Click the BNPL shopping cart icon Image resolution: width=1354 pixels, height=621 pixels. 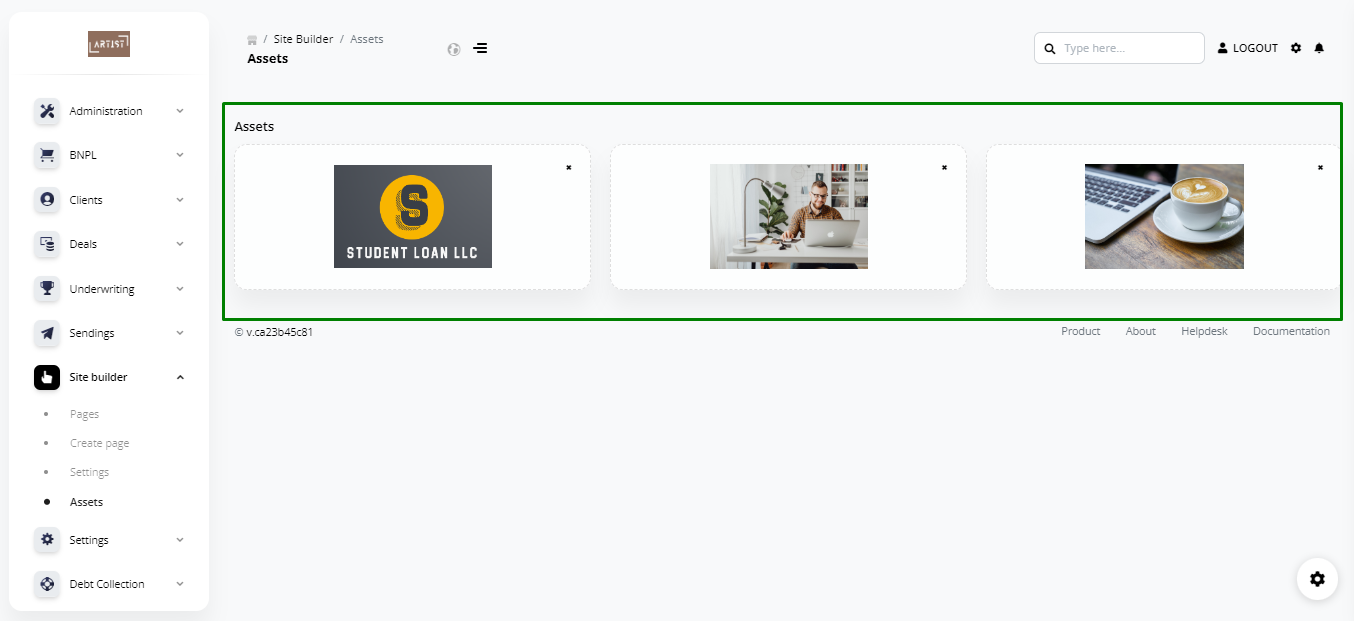47,155
